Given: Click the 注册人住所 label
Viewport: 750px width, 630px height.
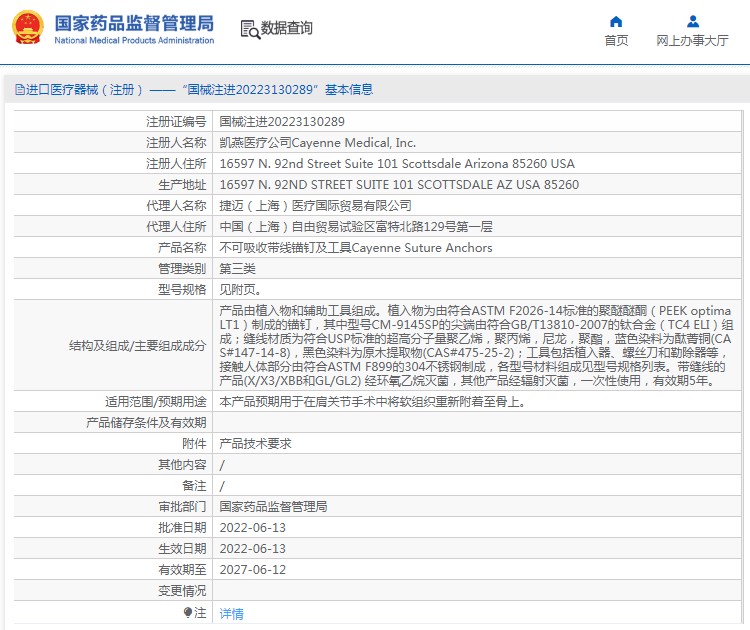Looking at the screenshot, I should [176, 164].
